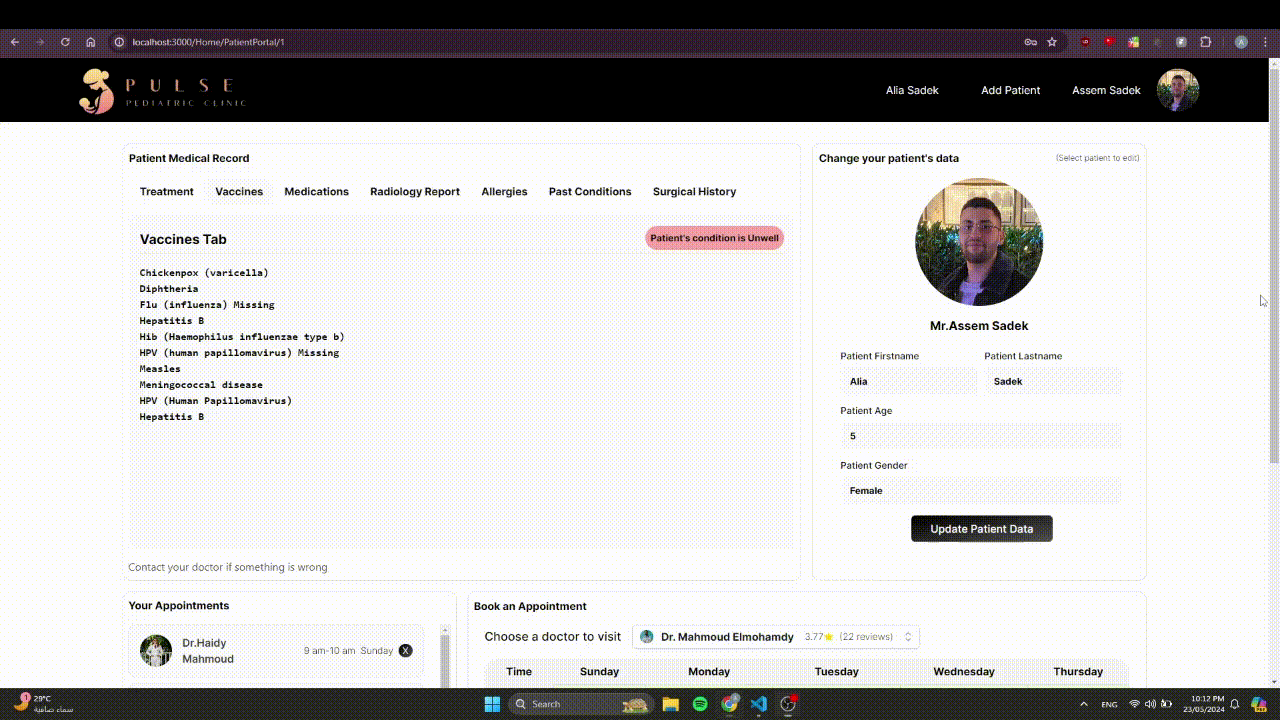1280x720 pixels.
Task: Click the Pulse Pediatric Clinic logo
Action: pyautogui.click(x=160, y=90)
